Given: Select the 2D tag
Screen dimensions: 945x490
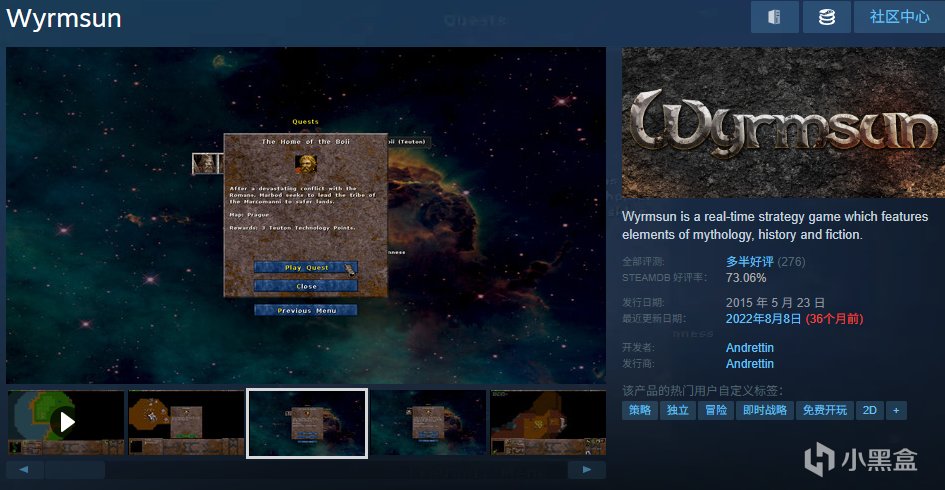Looking at the screenshot, I should pyautogui.click(x=870, y=410).
